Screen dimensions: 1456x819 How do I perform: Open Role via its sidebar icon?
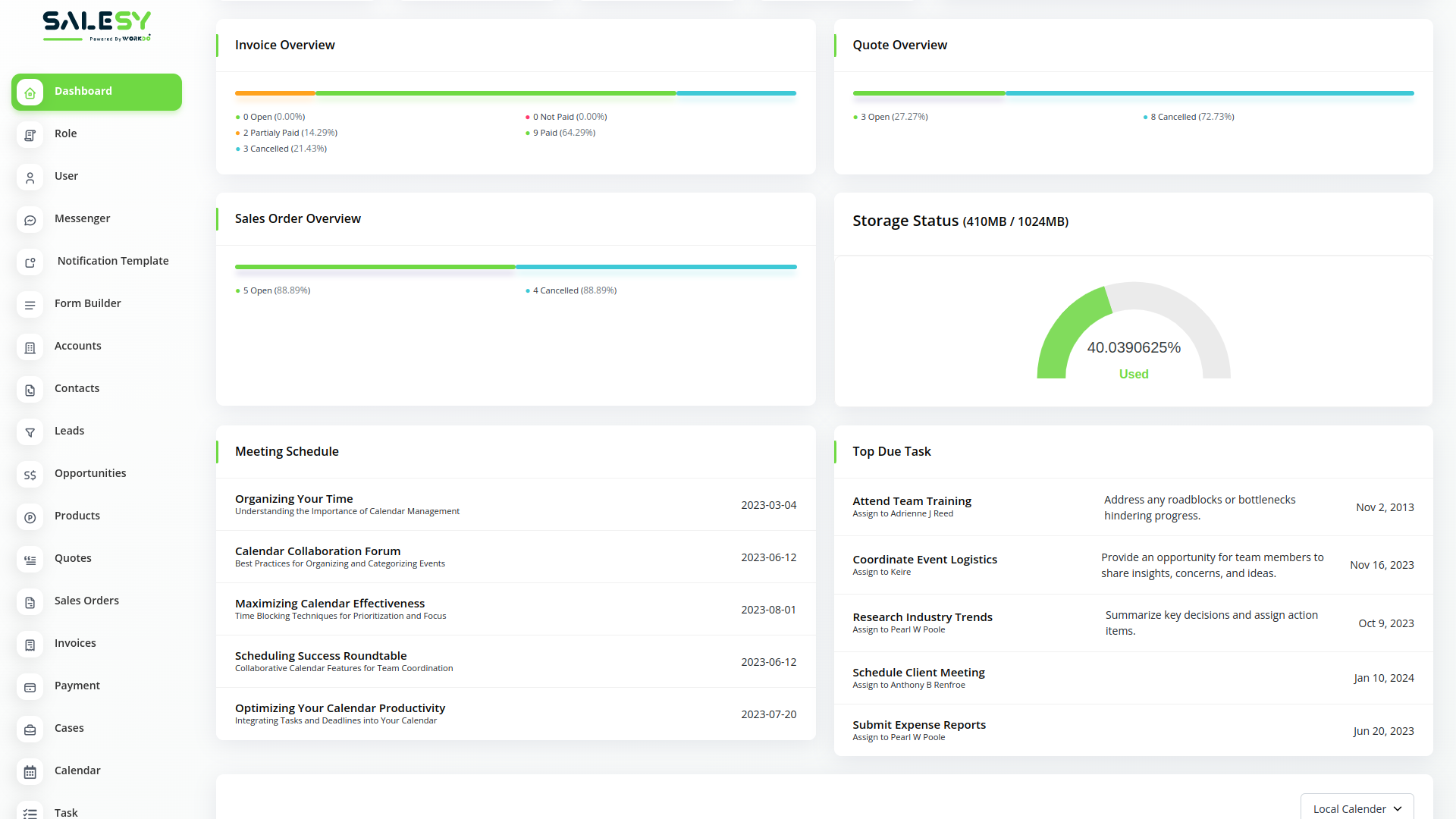[x=30, y=135]
